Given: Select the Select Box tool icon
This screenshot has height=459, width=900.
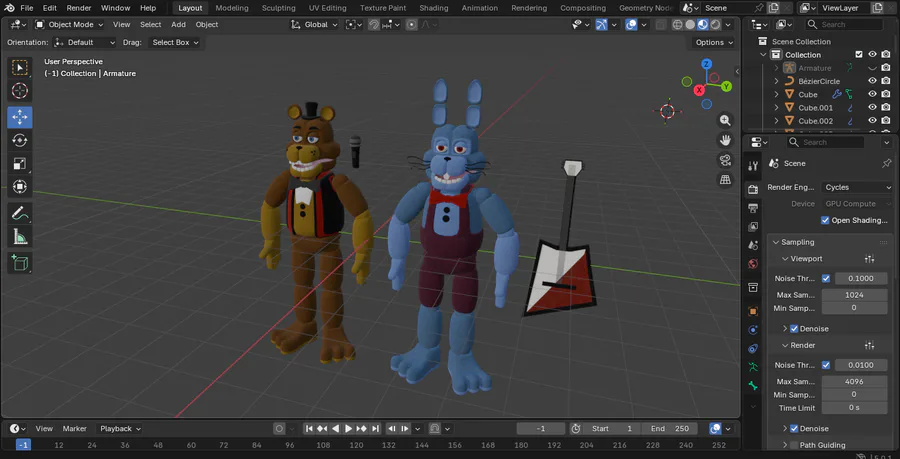Looking at the screenshot, I should [20, 68].
